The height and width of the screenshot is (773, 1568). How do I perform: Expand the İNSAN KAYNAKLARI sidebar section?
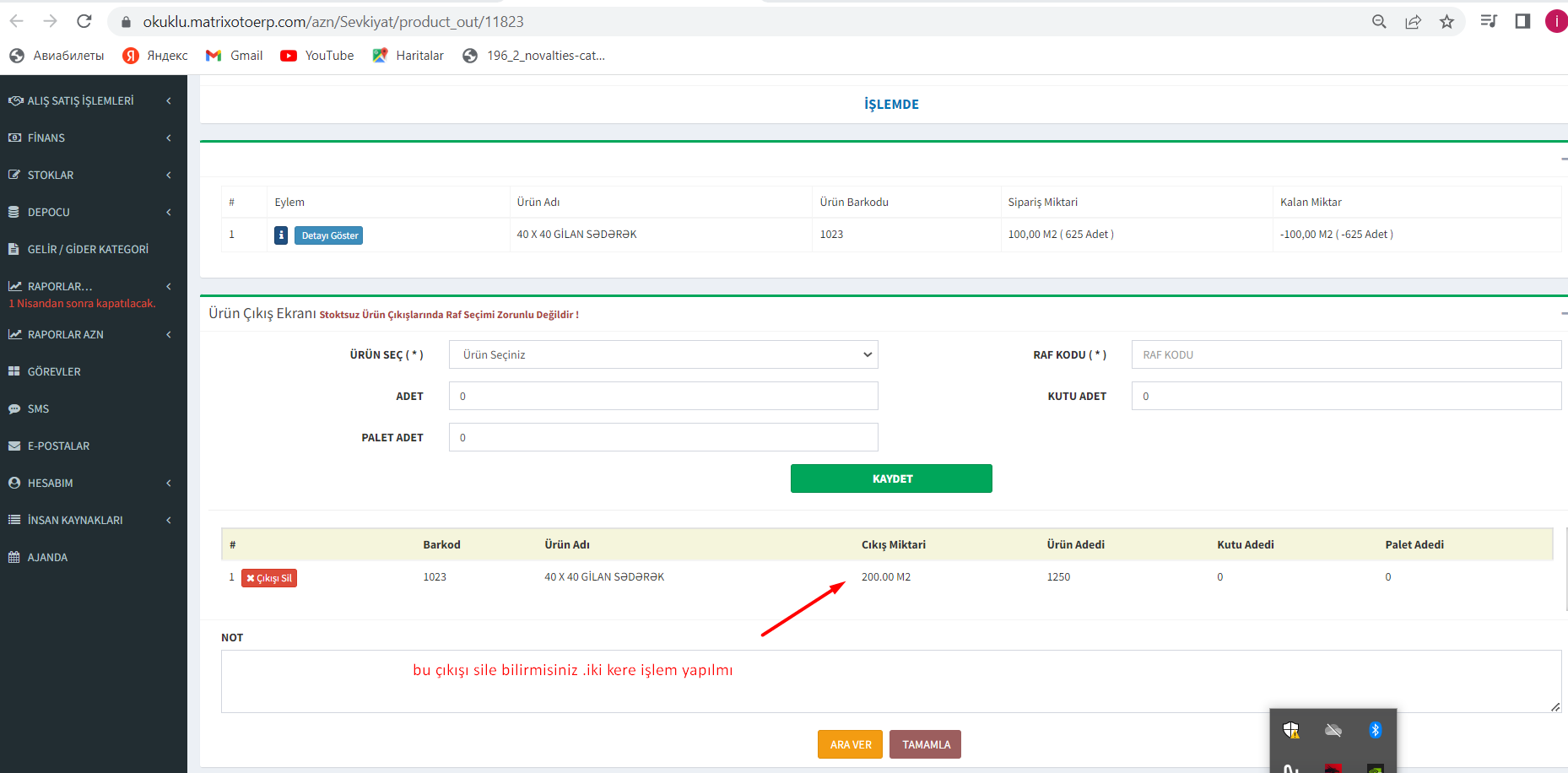pos(93,520)
